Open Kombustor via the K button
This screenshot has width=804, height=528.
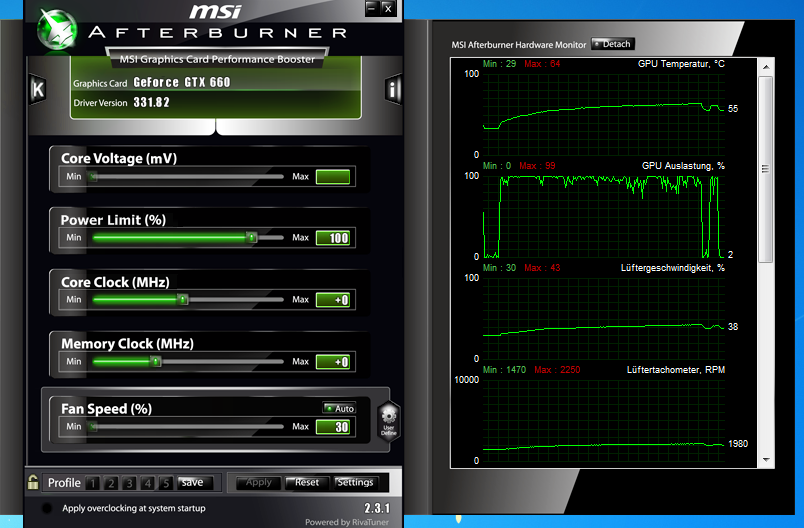[x=37, y=90]
